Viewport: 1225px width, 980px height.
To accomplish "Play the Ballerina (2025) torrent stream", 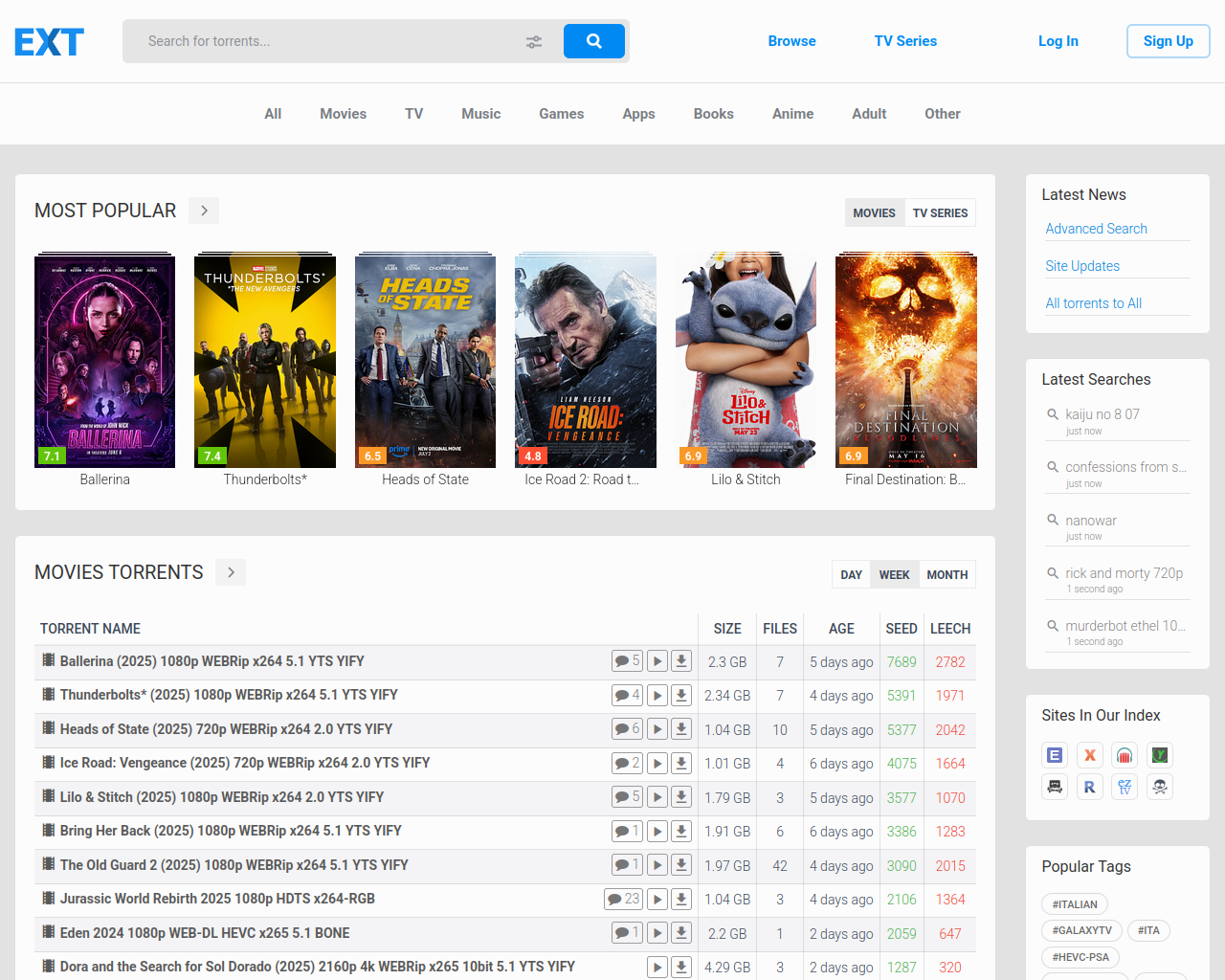I will pos(657,661).
